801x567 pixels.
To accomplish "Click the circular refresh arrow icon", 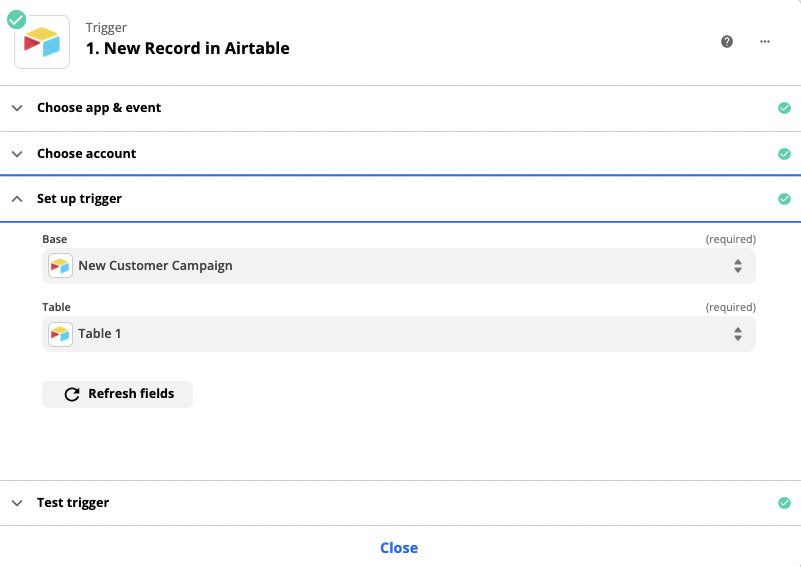I will 72,394.
